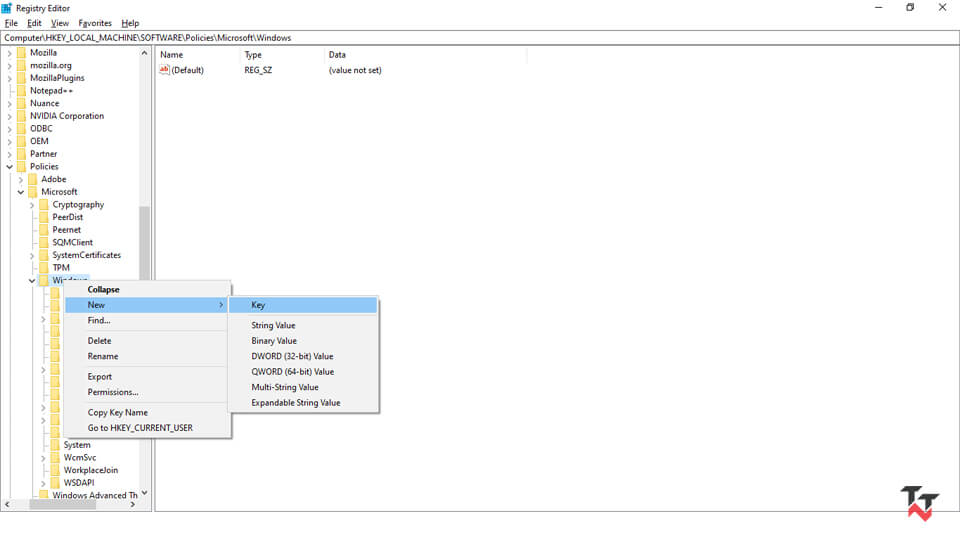Click the Mozilla folder icon
This screenshot has width=960, height=540.
coord(21,53)
